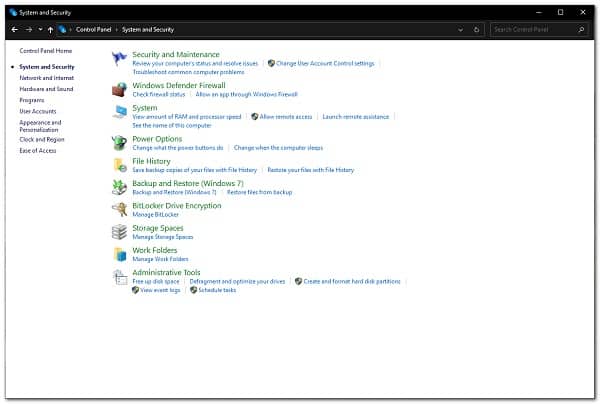Screen dimensions: 600x404
Task: Open Ease of Access category
Action: [38, 150]
